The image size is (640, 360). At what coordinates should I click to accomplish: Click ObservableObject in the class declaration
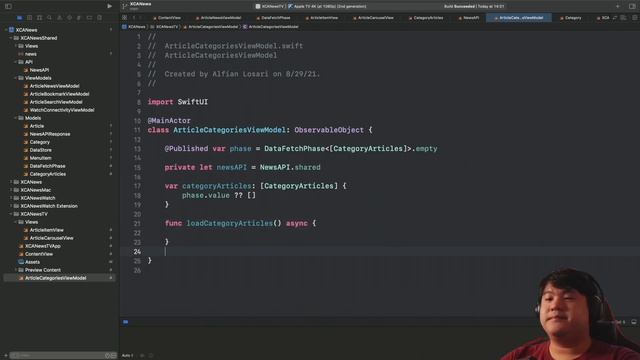[329, 130]
